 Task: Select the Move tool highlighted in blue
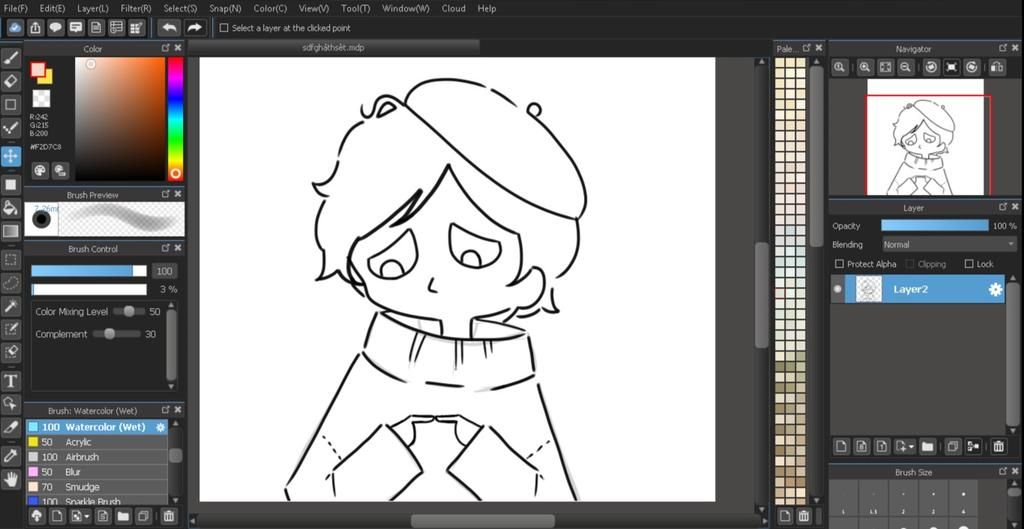point(10,156)
